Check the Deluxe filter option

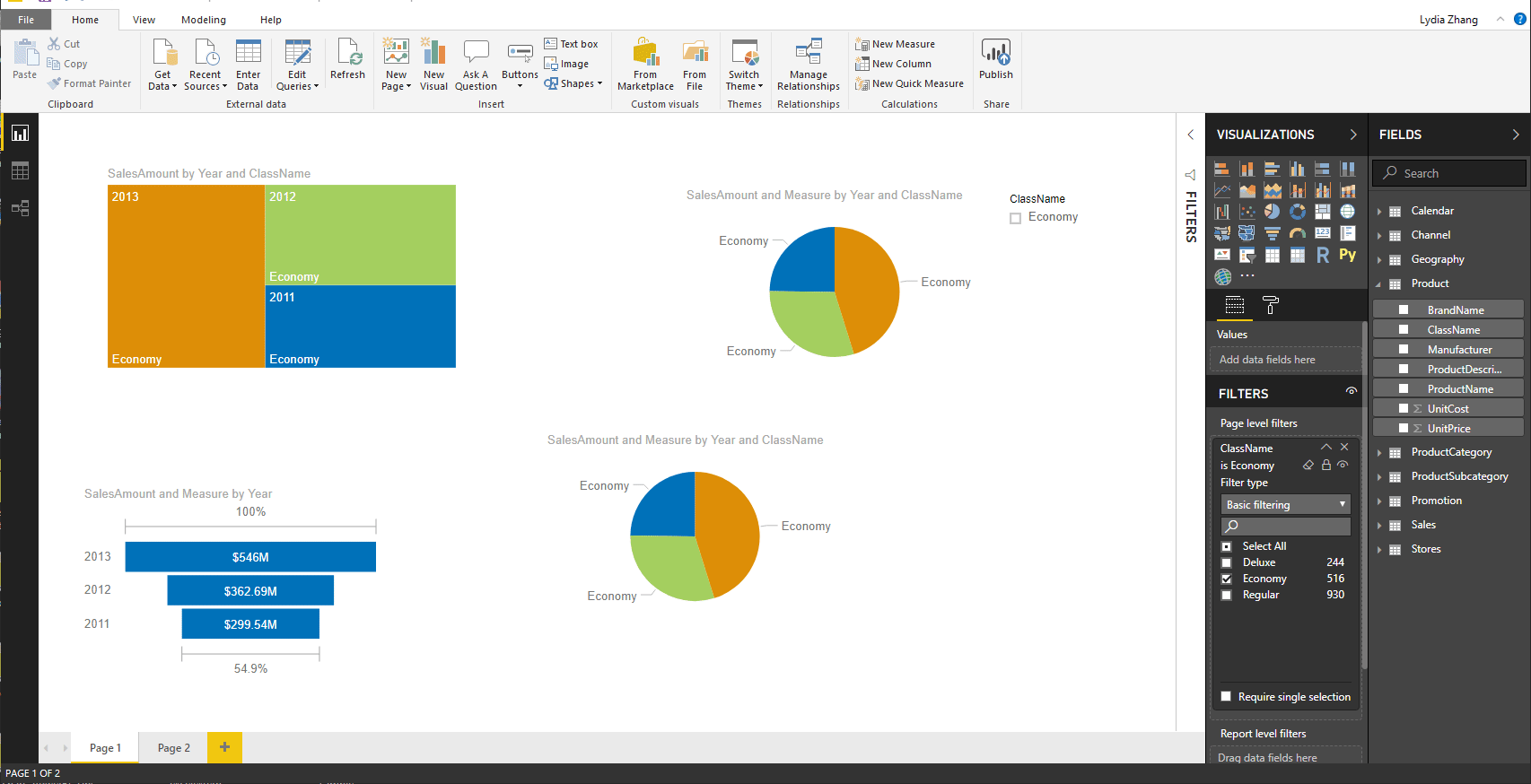pyautogui.click(x=1226, y=562)
